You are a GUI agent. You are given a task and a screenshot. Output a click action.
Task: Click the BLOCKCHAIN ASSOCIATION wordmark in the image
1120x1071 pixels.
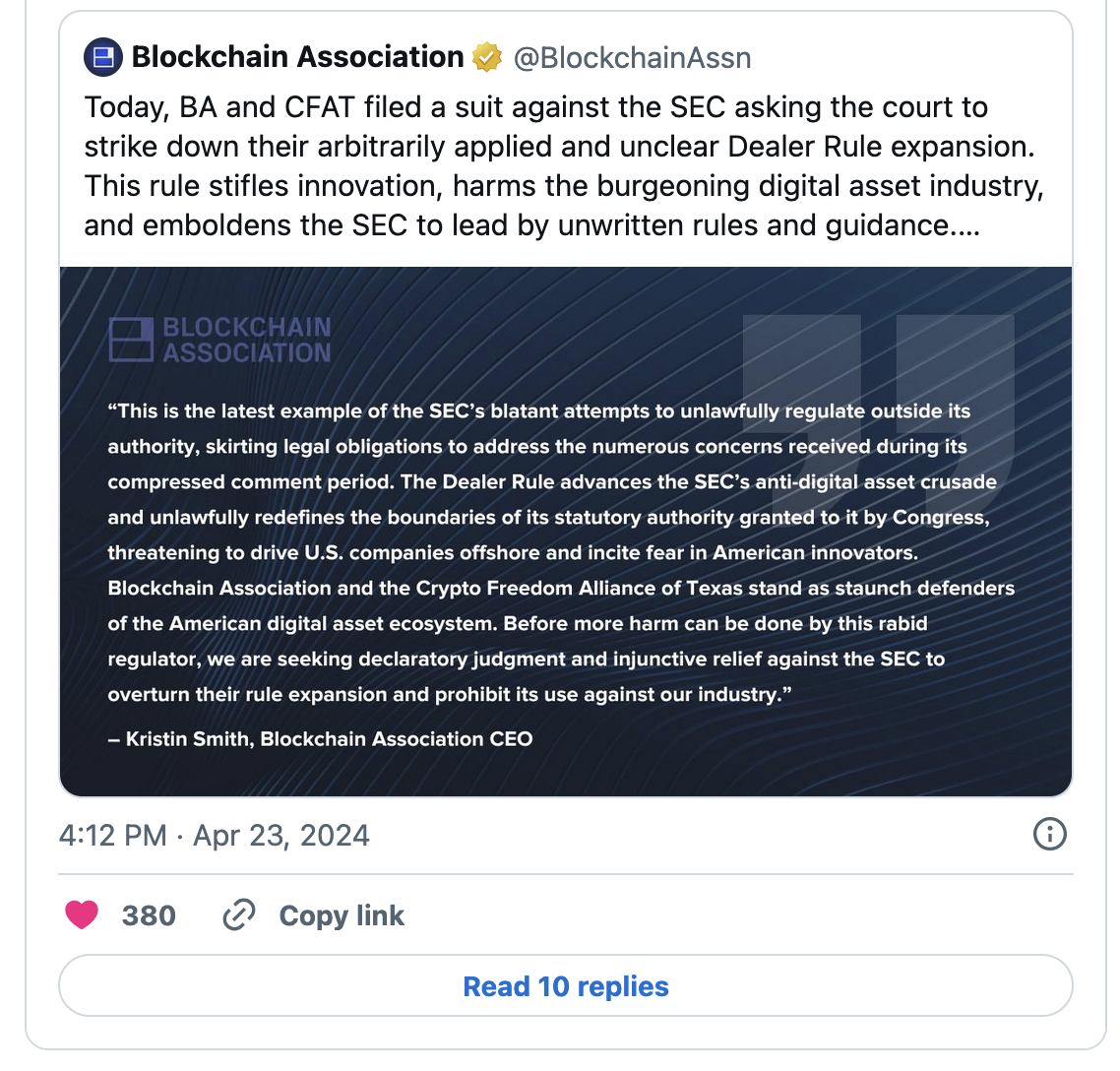tap(247, 340)
